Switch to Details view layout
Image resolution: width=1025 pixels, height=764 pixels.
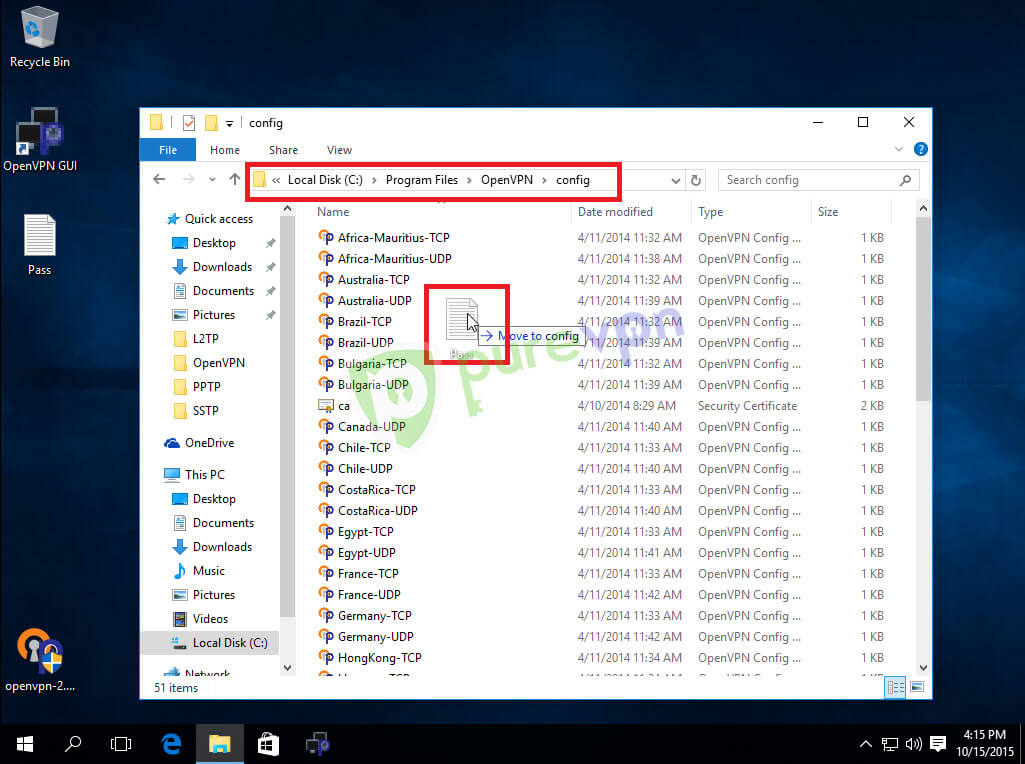click(x=896, y=687)
